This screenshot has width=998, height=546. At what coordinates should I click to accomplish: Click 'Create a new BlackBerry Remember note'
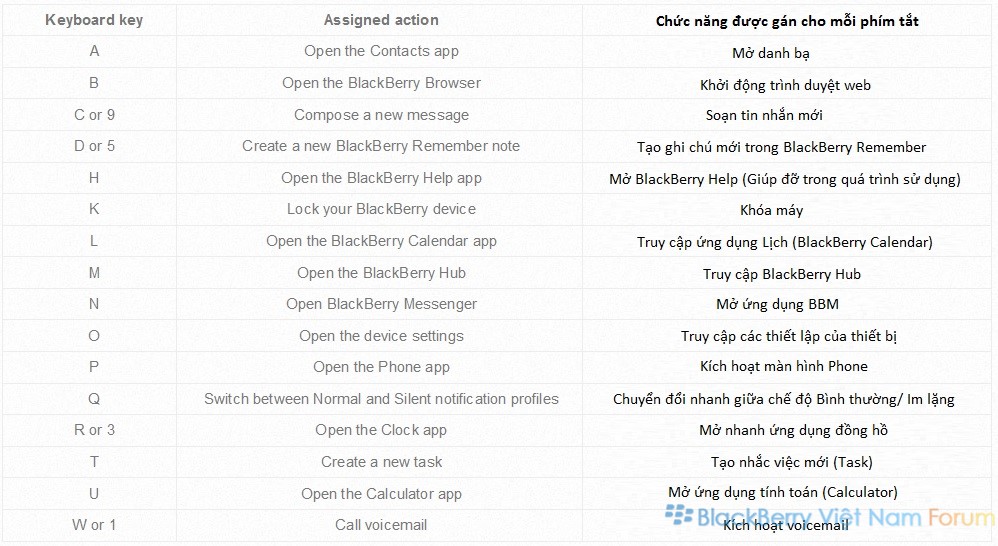pyautogui.click(x=381, y=146)
